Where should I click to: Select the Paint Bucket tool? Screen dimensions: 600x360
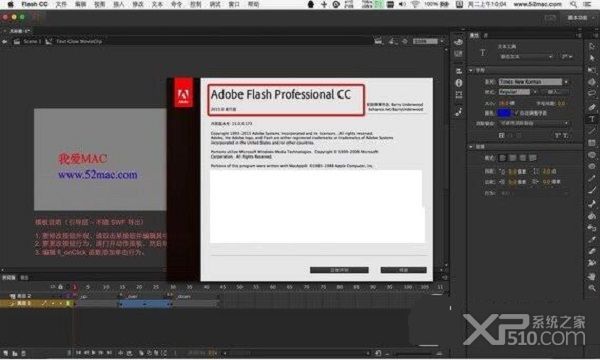(592, 216)
